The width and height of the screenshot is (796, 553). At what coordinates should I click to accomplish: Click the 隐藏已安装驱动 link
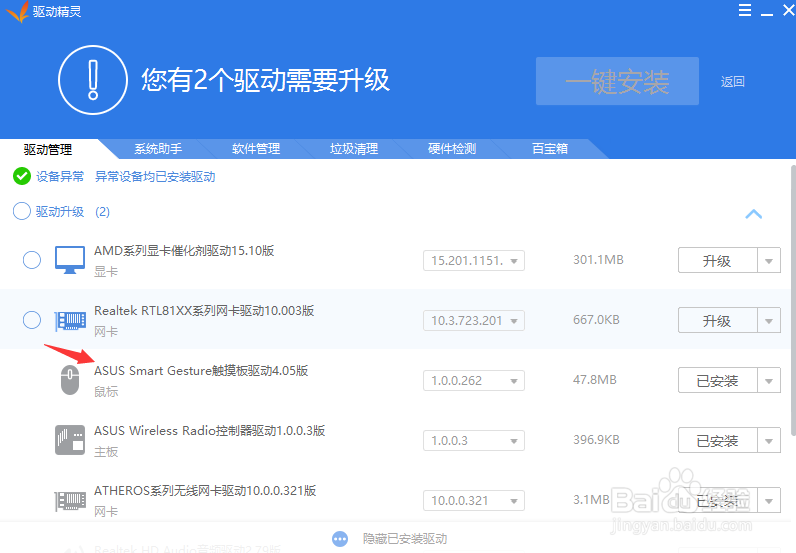[x=405, y=539]
